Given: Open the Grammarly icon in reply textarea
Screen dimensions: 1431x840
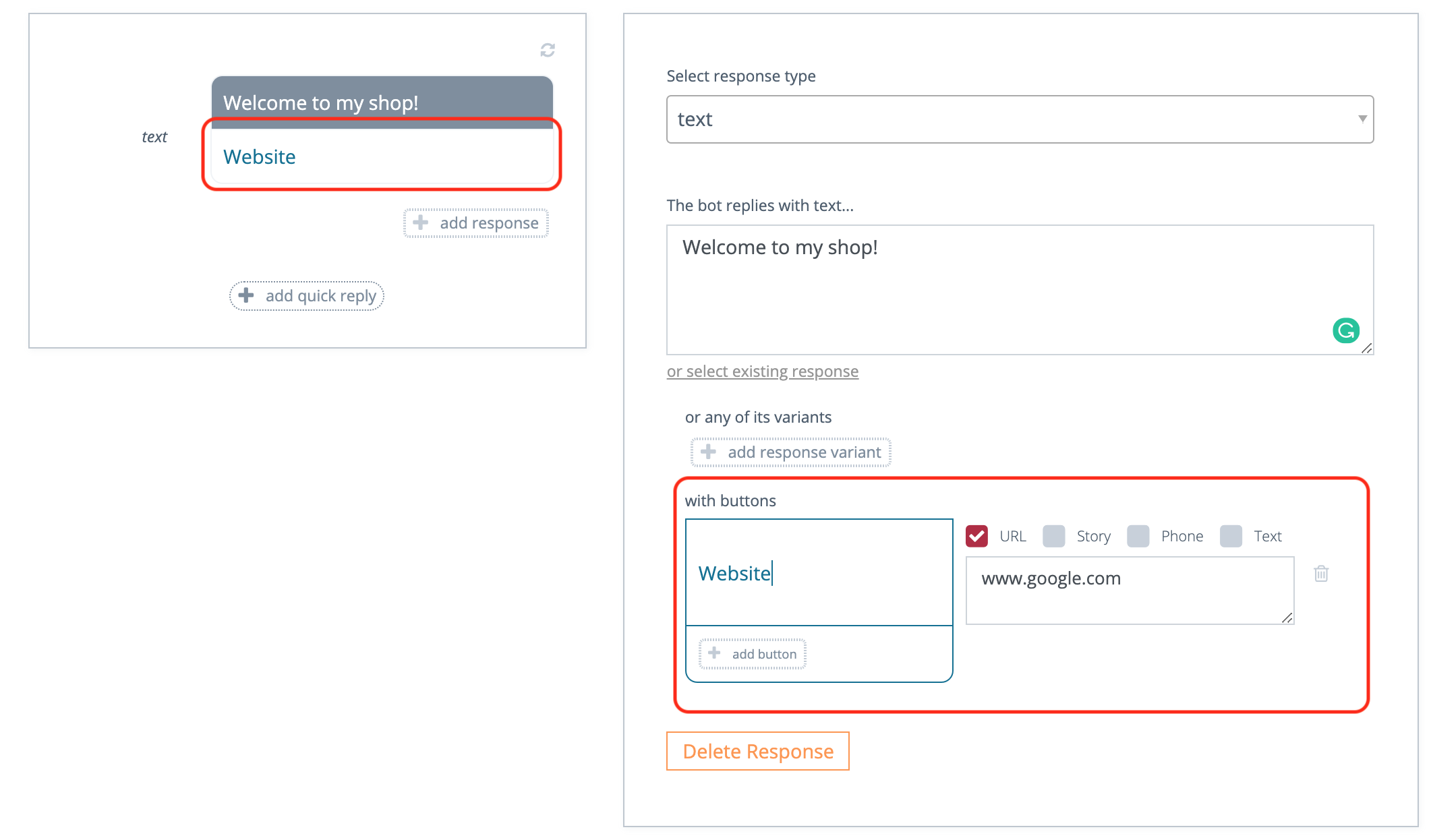Looking at the screenshot, I should point(1346,330).
